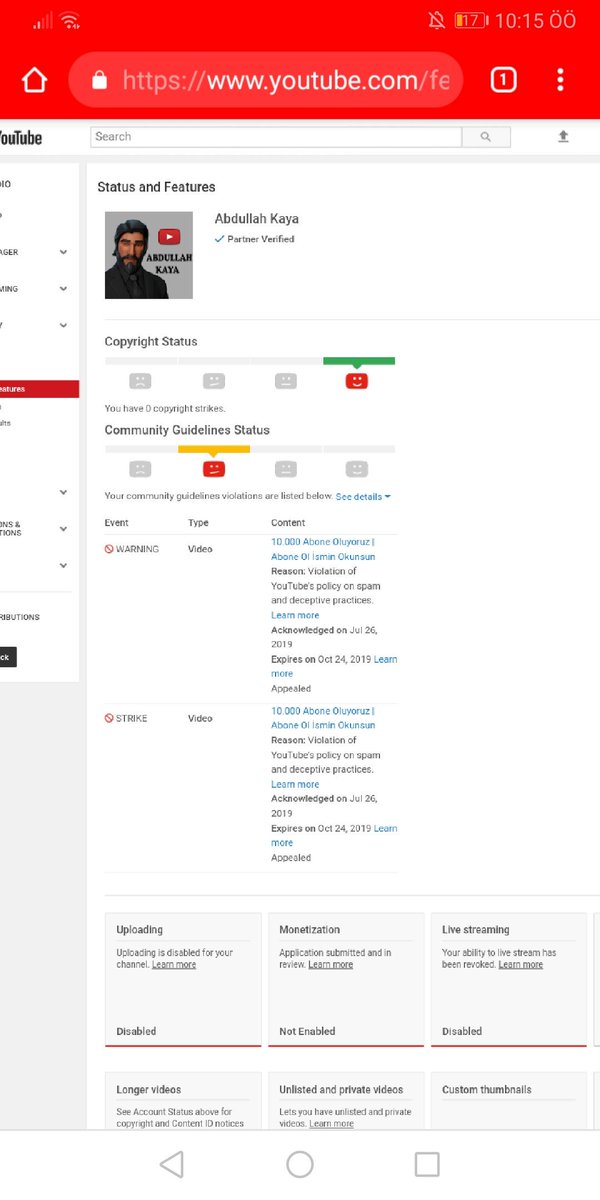Select the highlighted red features sidebar item

39,389
